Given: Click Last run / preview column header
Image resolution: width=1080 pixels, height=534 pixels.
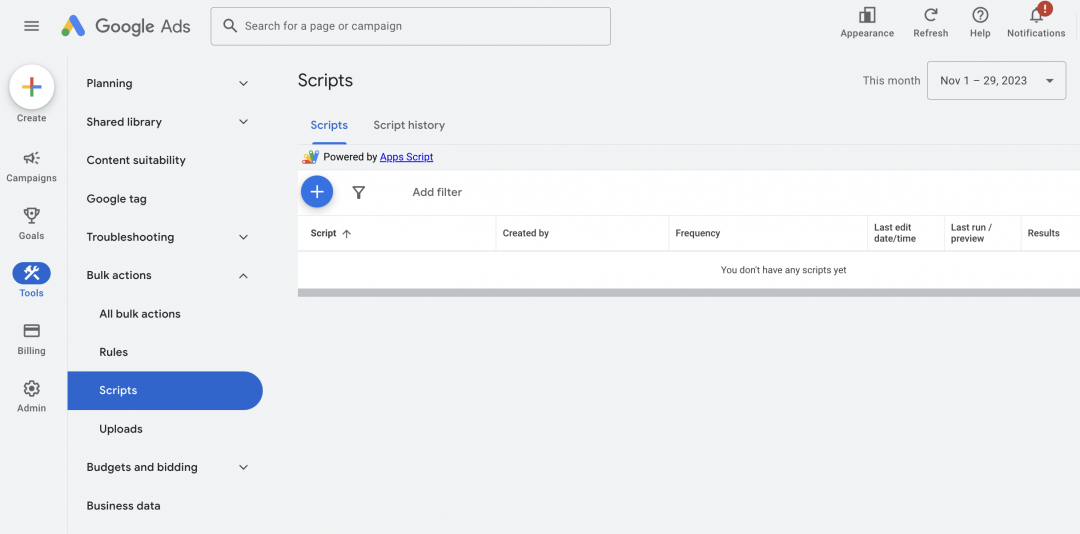Looking at the screenshot, I should pos(971,233).
